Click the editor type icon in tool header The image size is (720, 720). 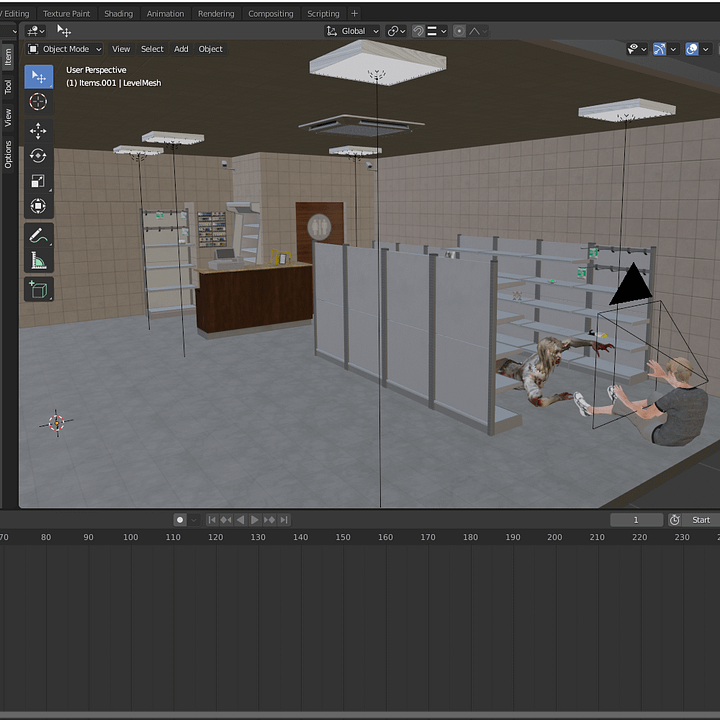(x=33, y=31)
